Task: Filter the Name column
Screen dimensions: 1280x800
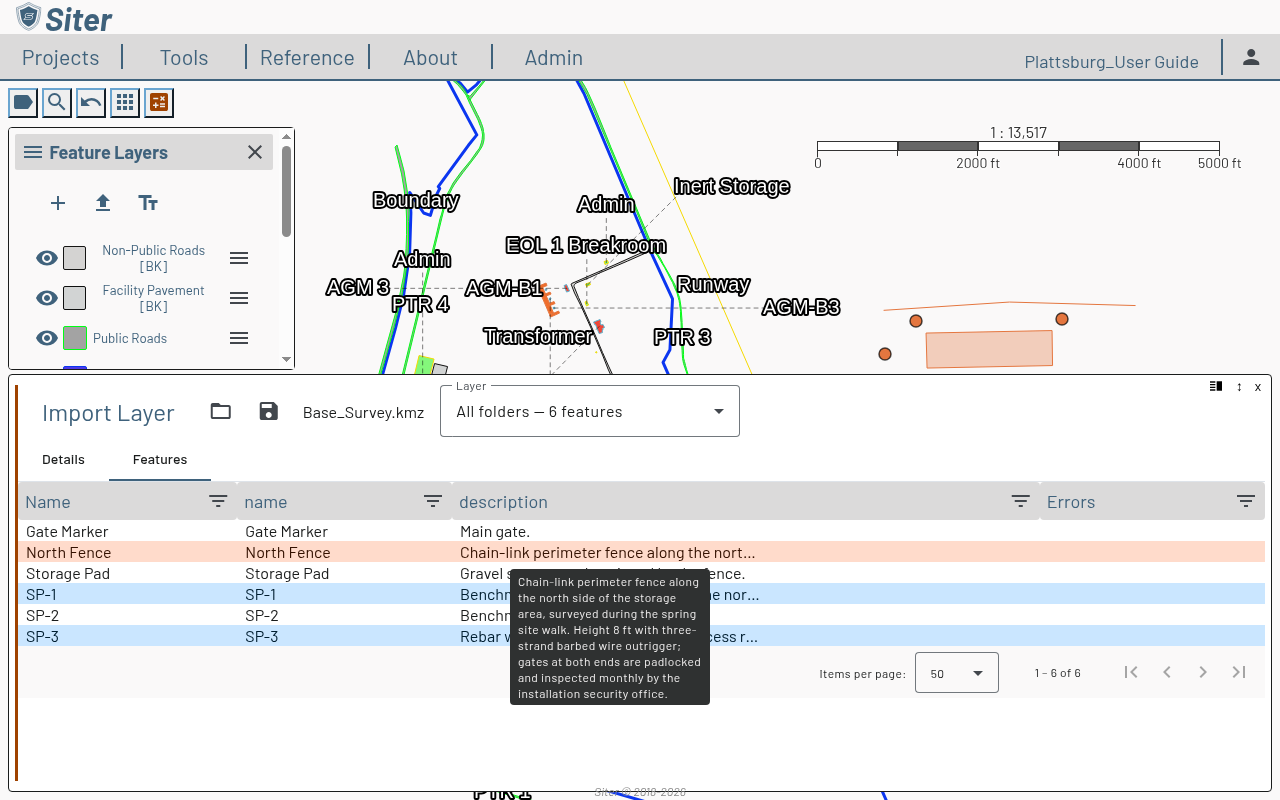Action: pos(218,501)
